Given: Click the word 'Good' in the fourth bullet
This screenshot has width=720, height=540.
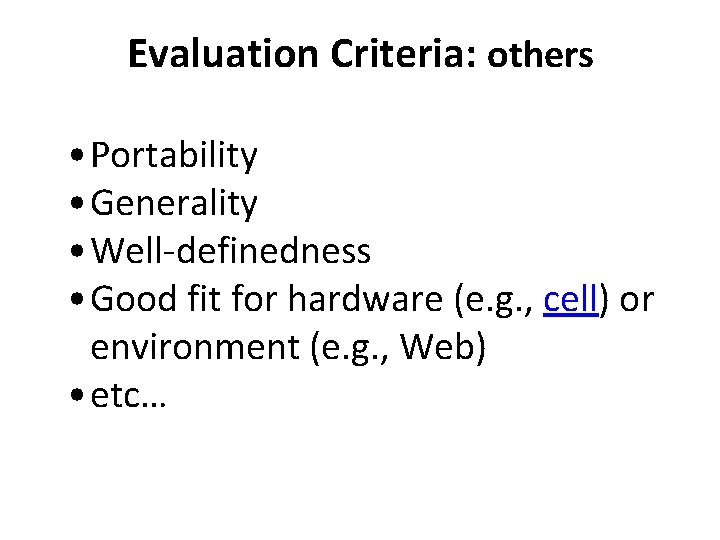Looking at the screenshot, I should coord(132,300).
